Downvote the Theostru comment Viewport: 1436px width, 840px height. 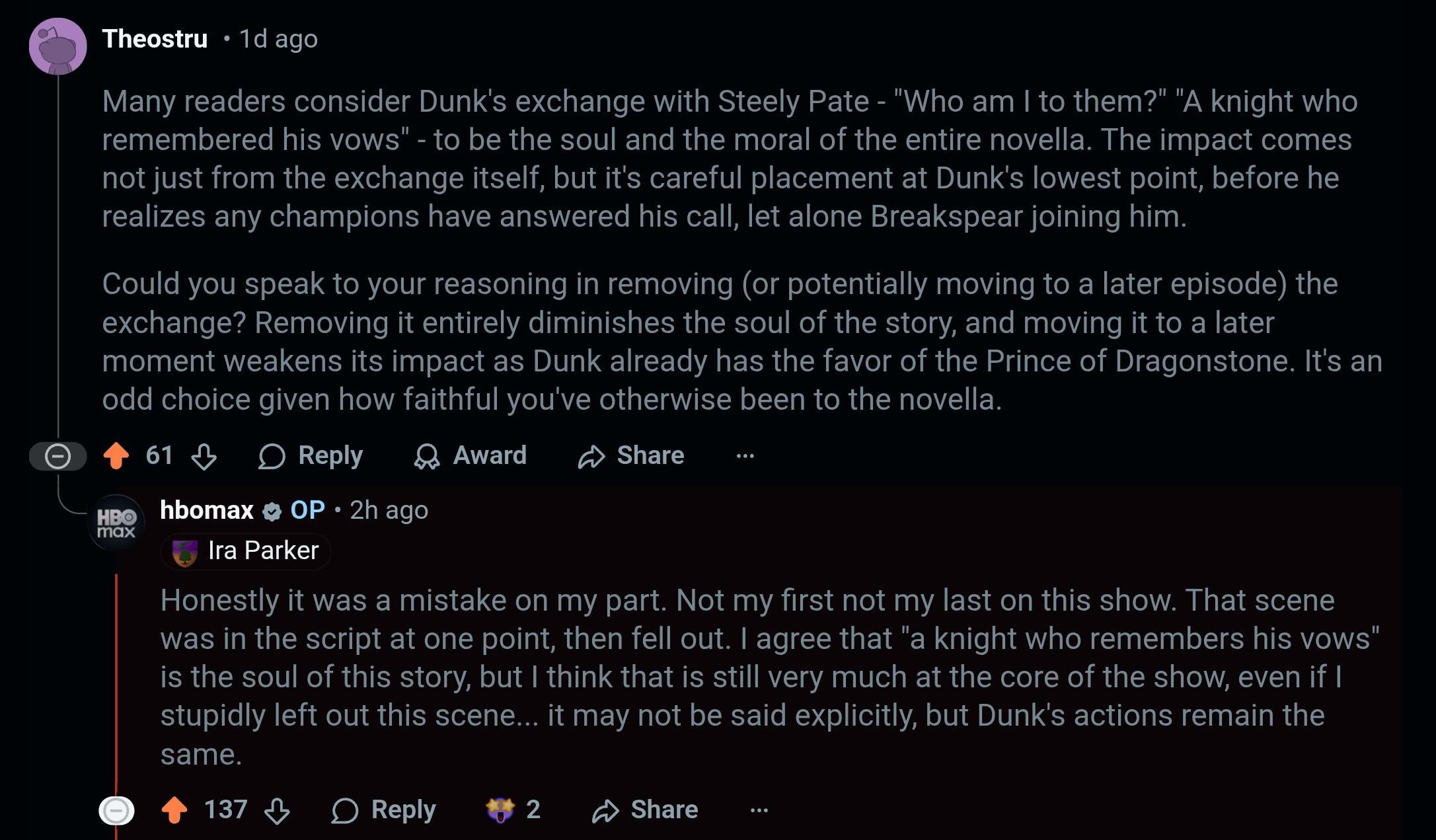pos(204,456)
